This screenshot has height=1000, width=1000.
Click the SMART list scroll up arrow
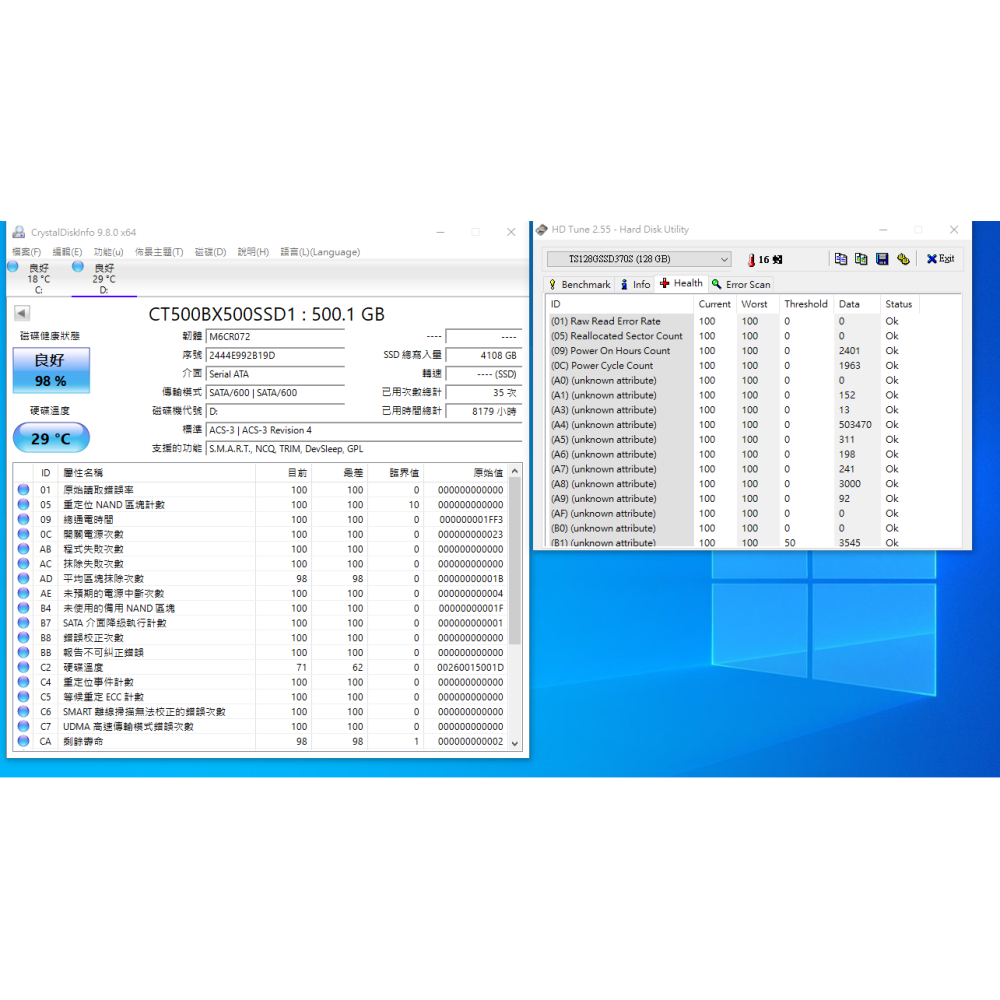click(515, 471)
